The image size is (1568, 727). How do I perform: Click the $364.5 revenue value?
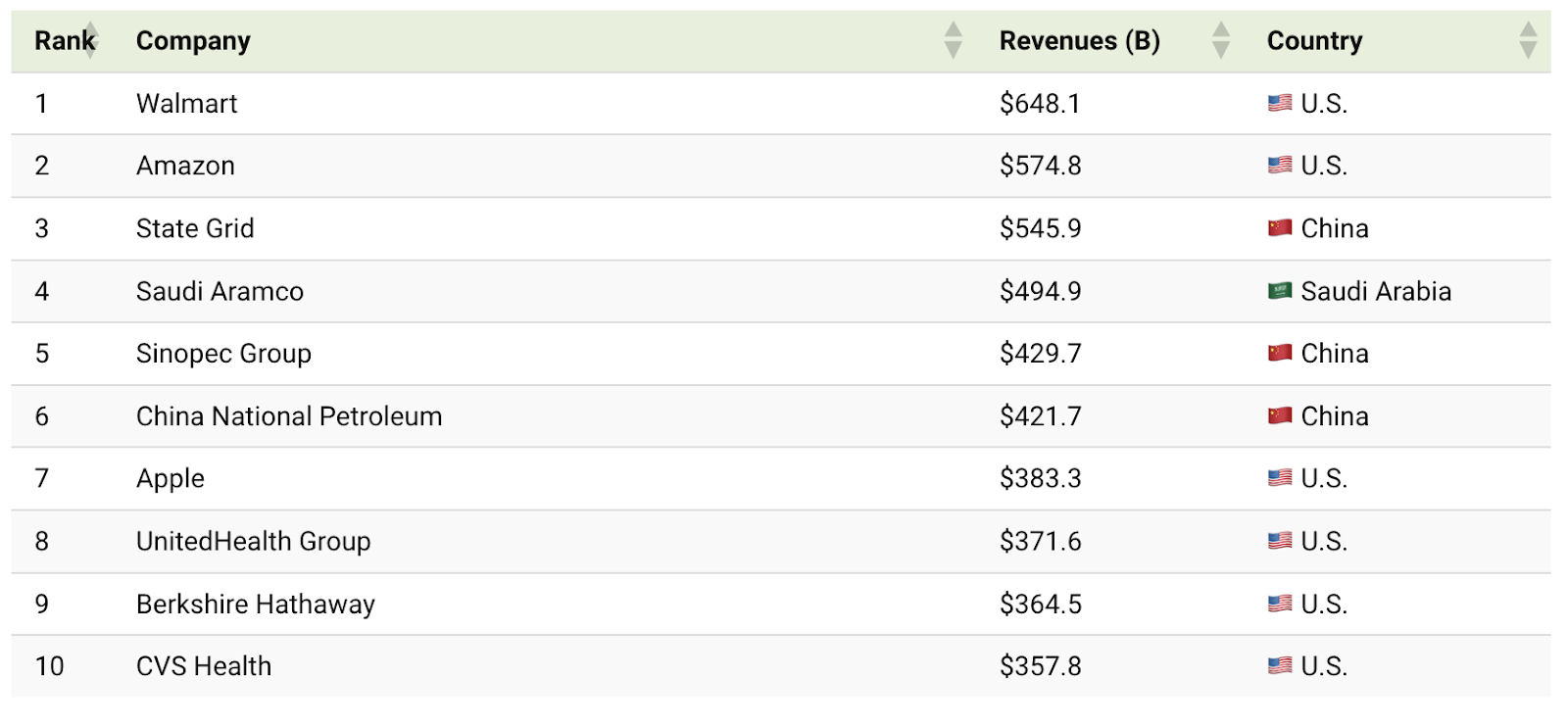[1041, 604]
